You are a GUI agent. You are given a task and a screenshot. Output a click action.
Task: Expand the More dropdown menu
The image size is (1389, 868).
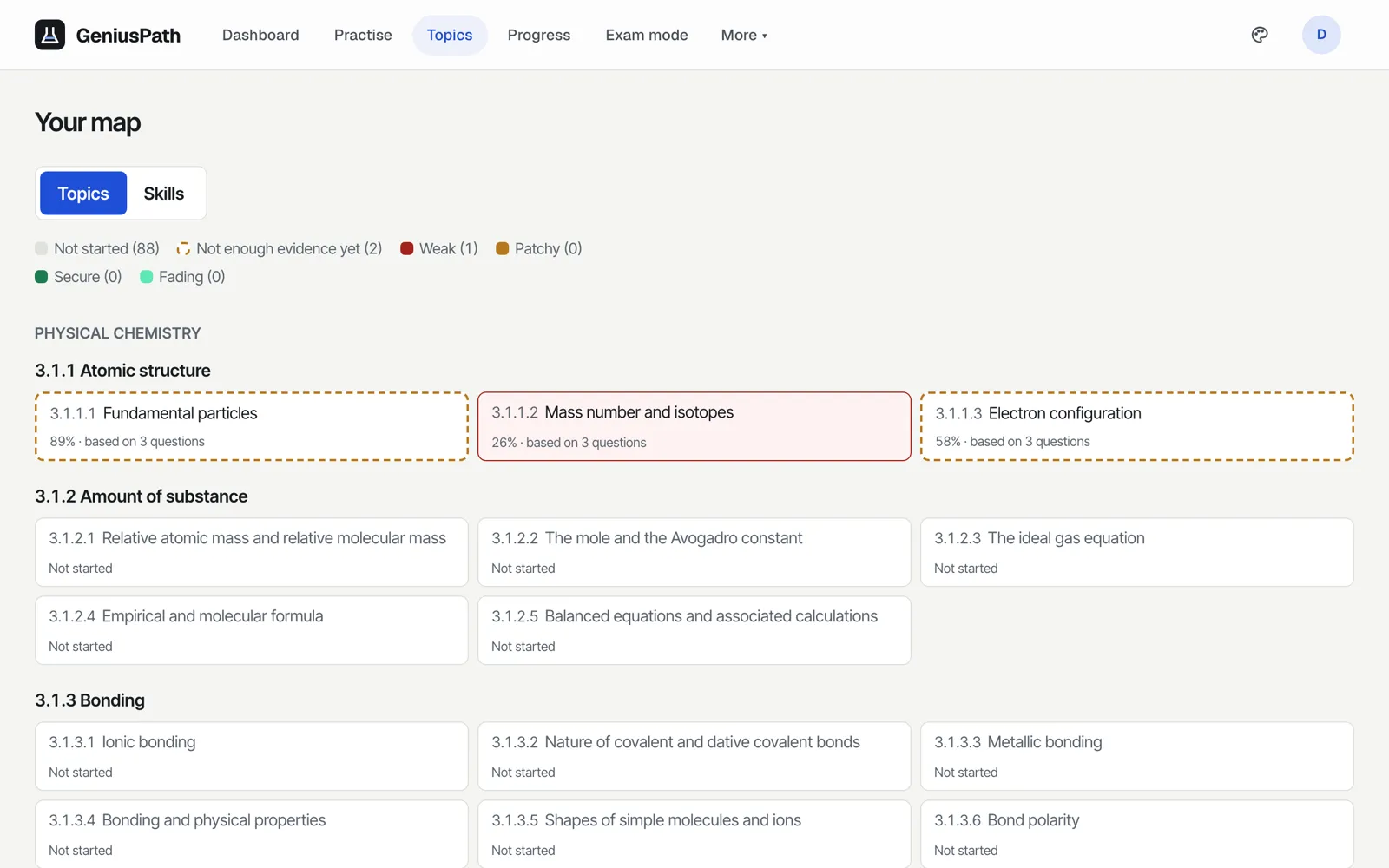744,35
